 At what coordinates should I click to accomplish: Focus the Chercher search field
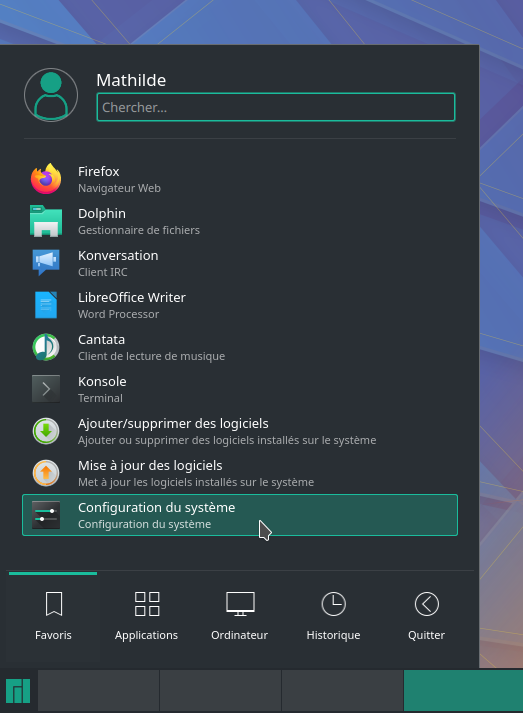pos(276,107)
